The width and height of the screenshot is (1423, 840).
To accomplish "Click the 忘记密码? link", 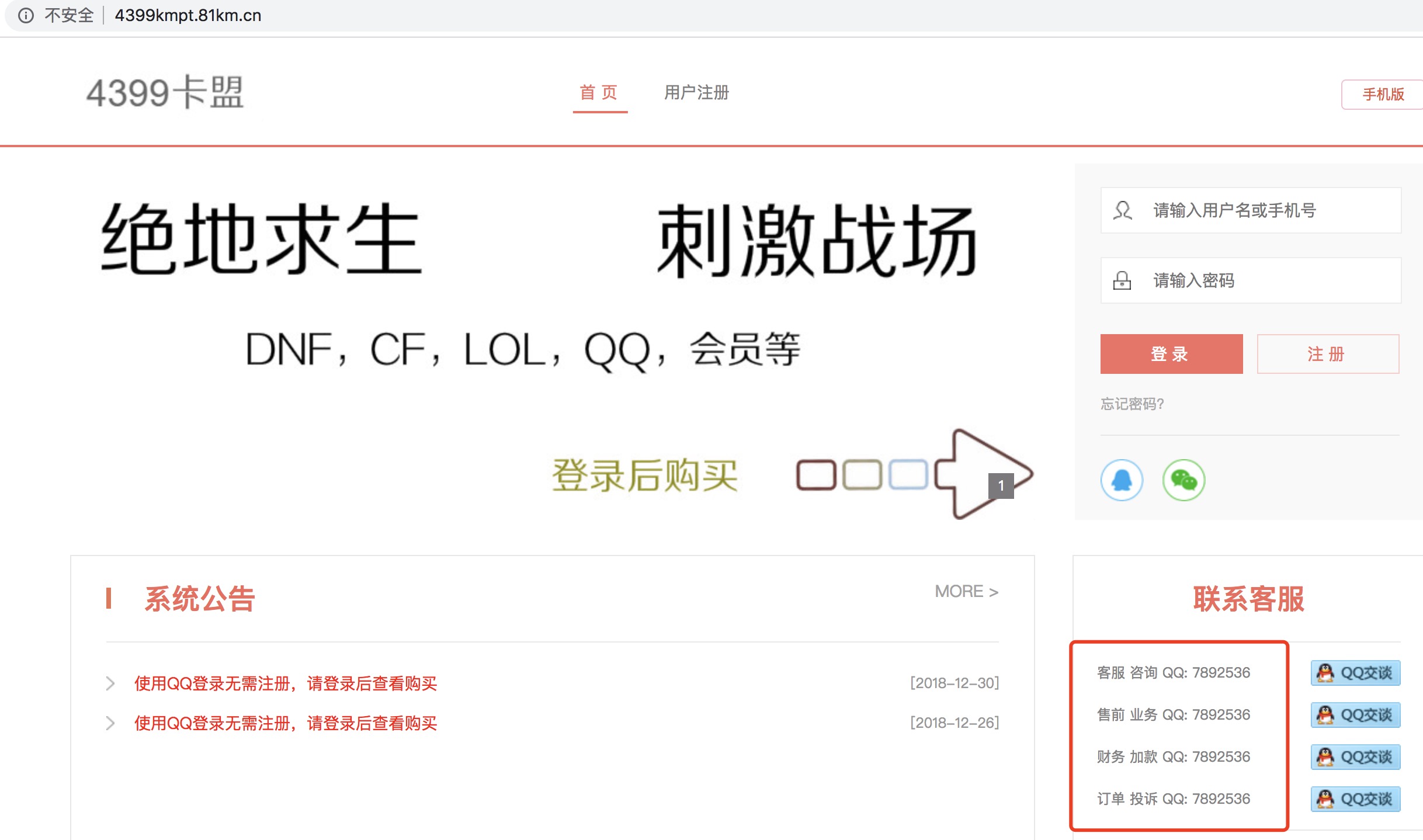I will [x=1132, y=404].
